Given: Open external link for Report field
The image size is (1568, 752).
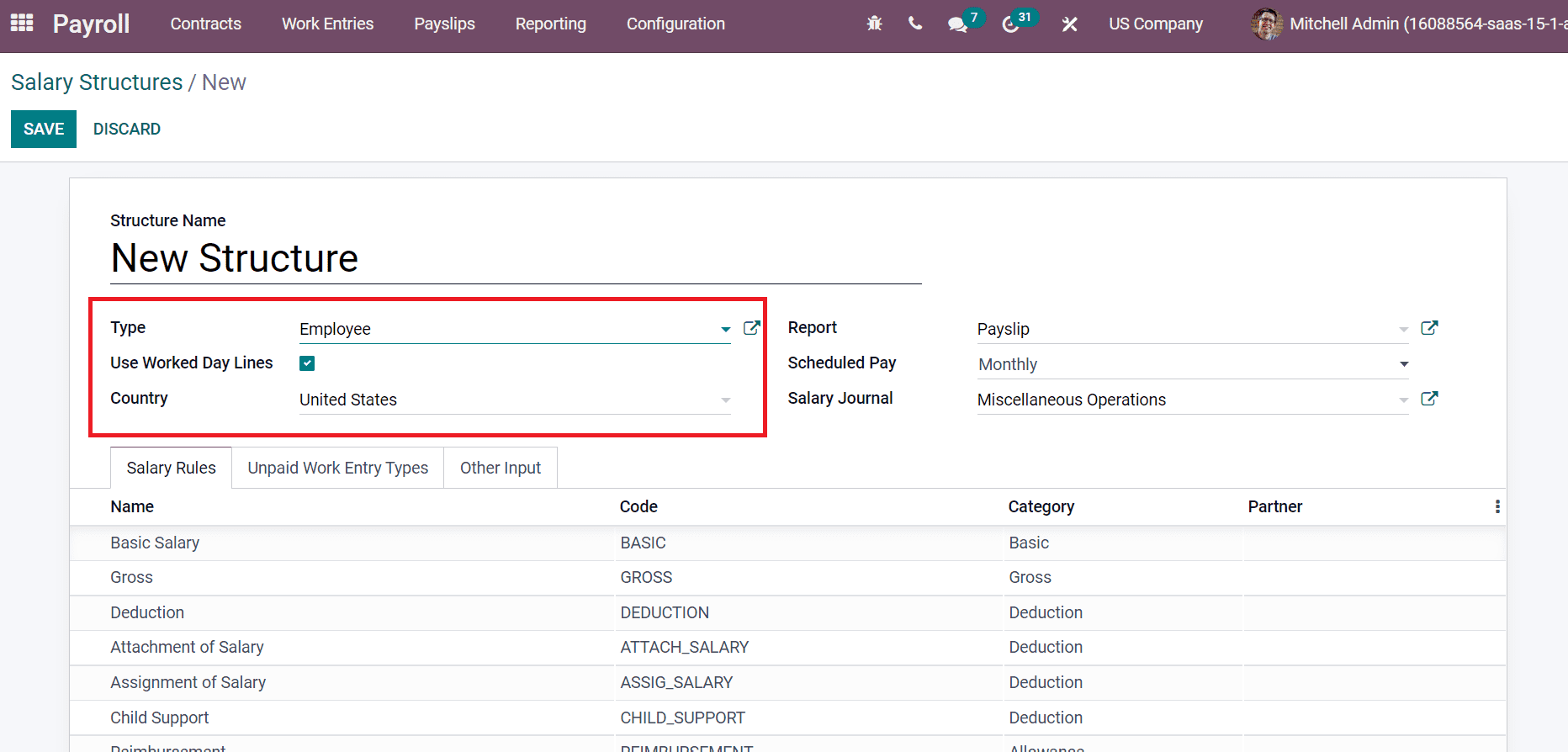Looking at the screenshot, I should [x=1429, y=328].
